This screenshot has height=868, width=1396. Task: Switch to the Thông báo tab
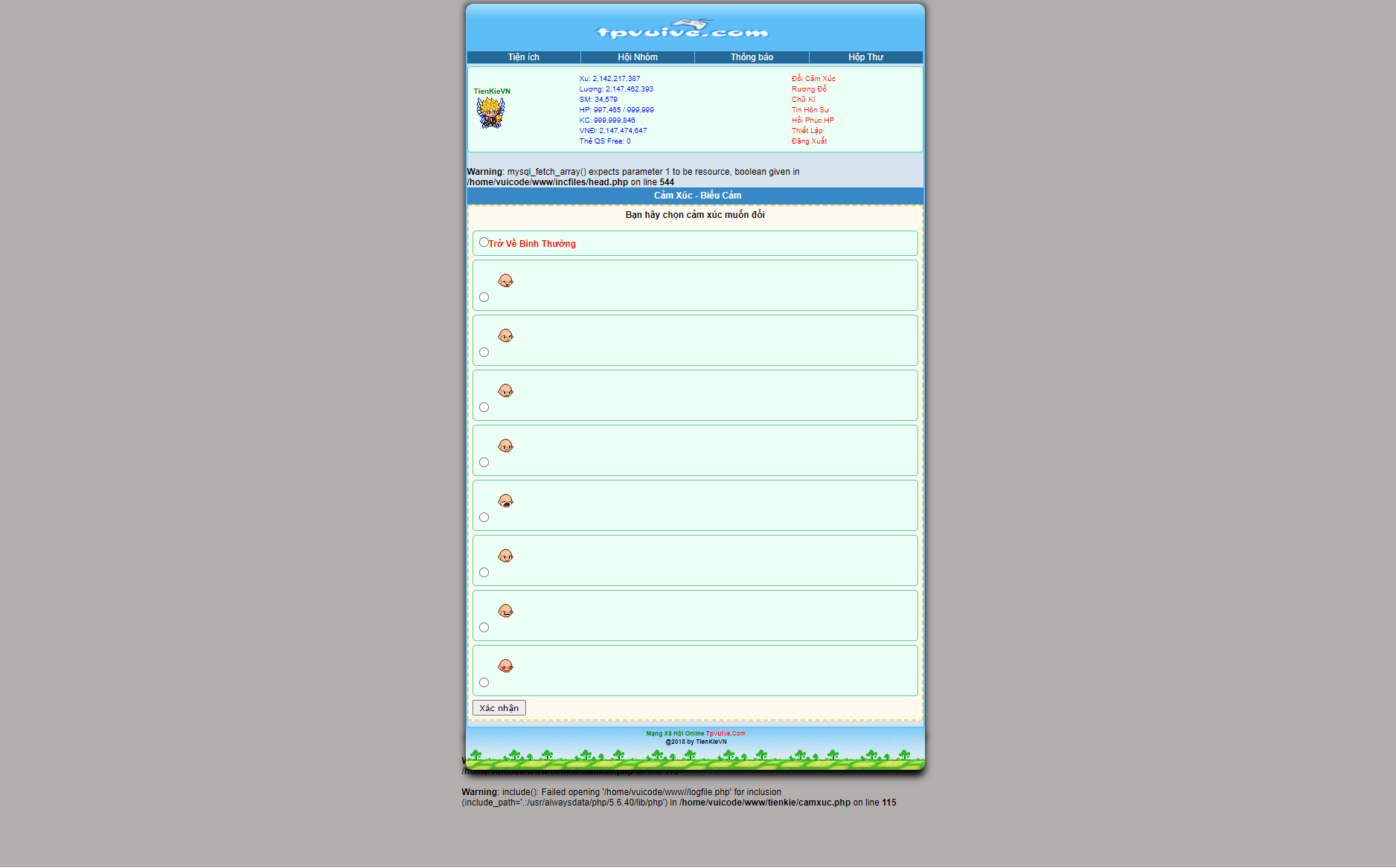pyautogui.click(x=752, y=57)
